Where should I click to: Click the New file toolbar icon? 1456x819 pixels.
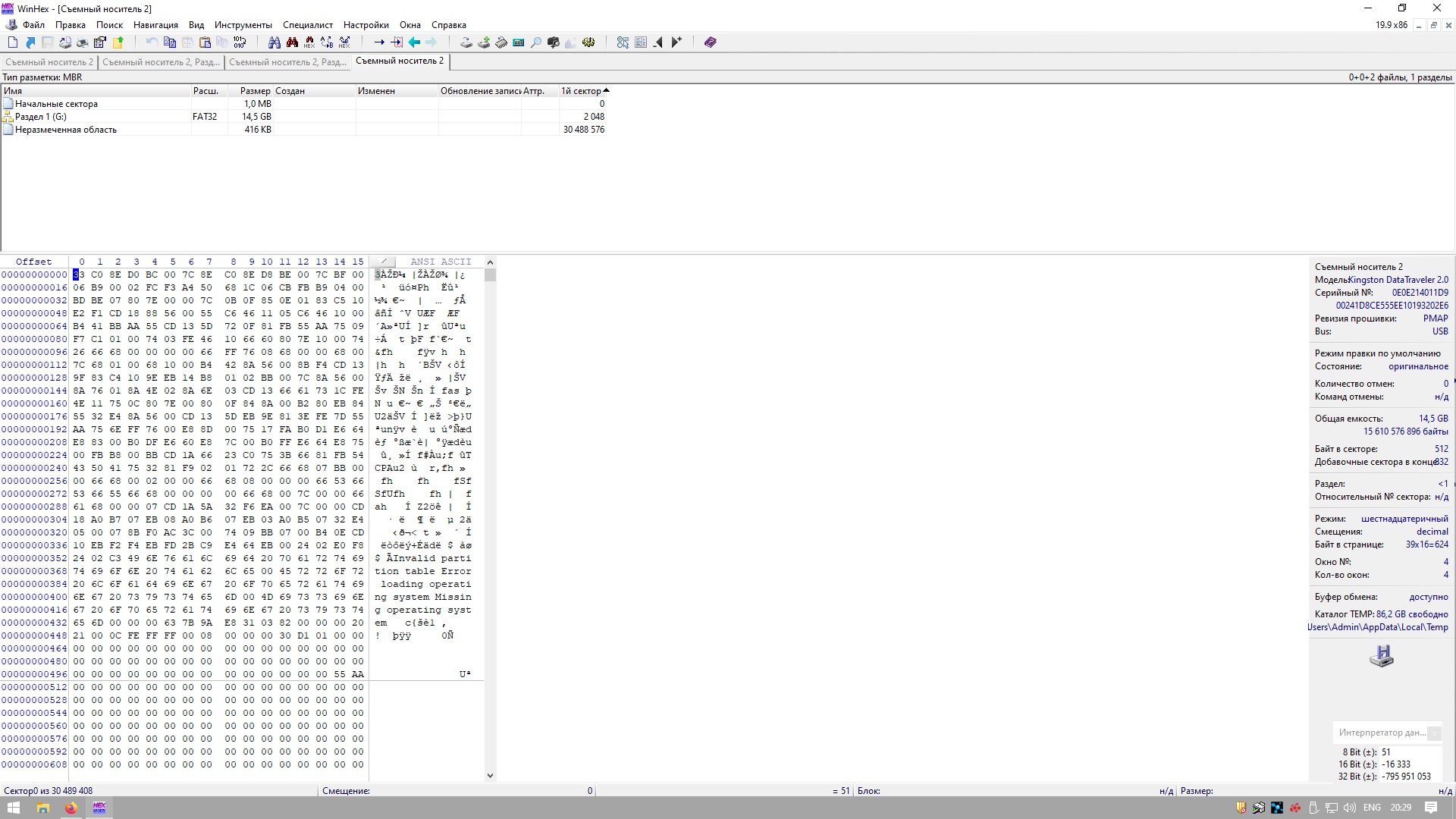(13, 42)
